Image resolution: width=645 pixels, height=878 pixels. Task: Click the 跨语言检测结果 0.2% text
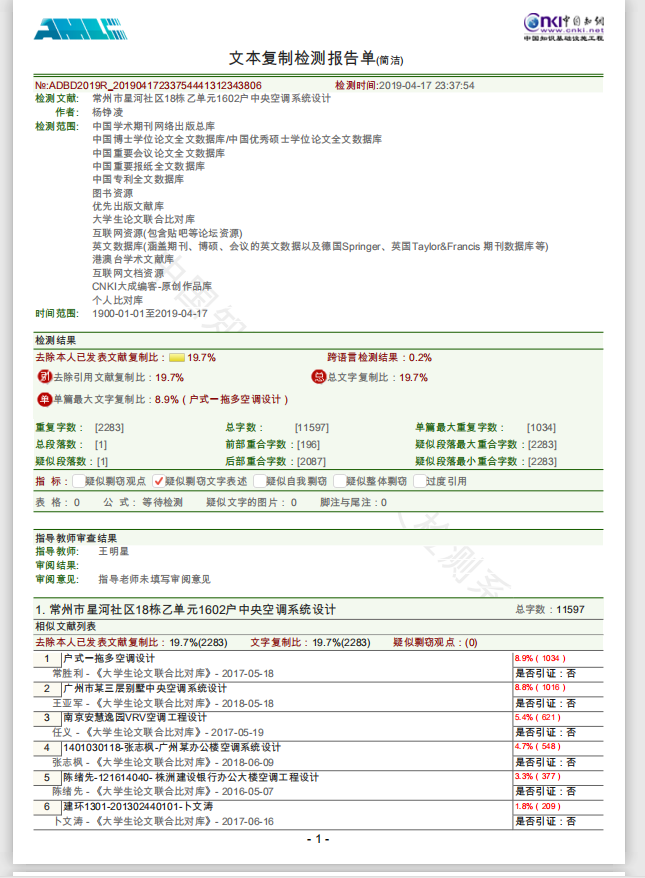[379, 358]
